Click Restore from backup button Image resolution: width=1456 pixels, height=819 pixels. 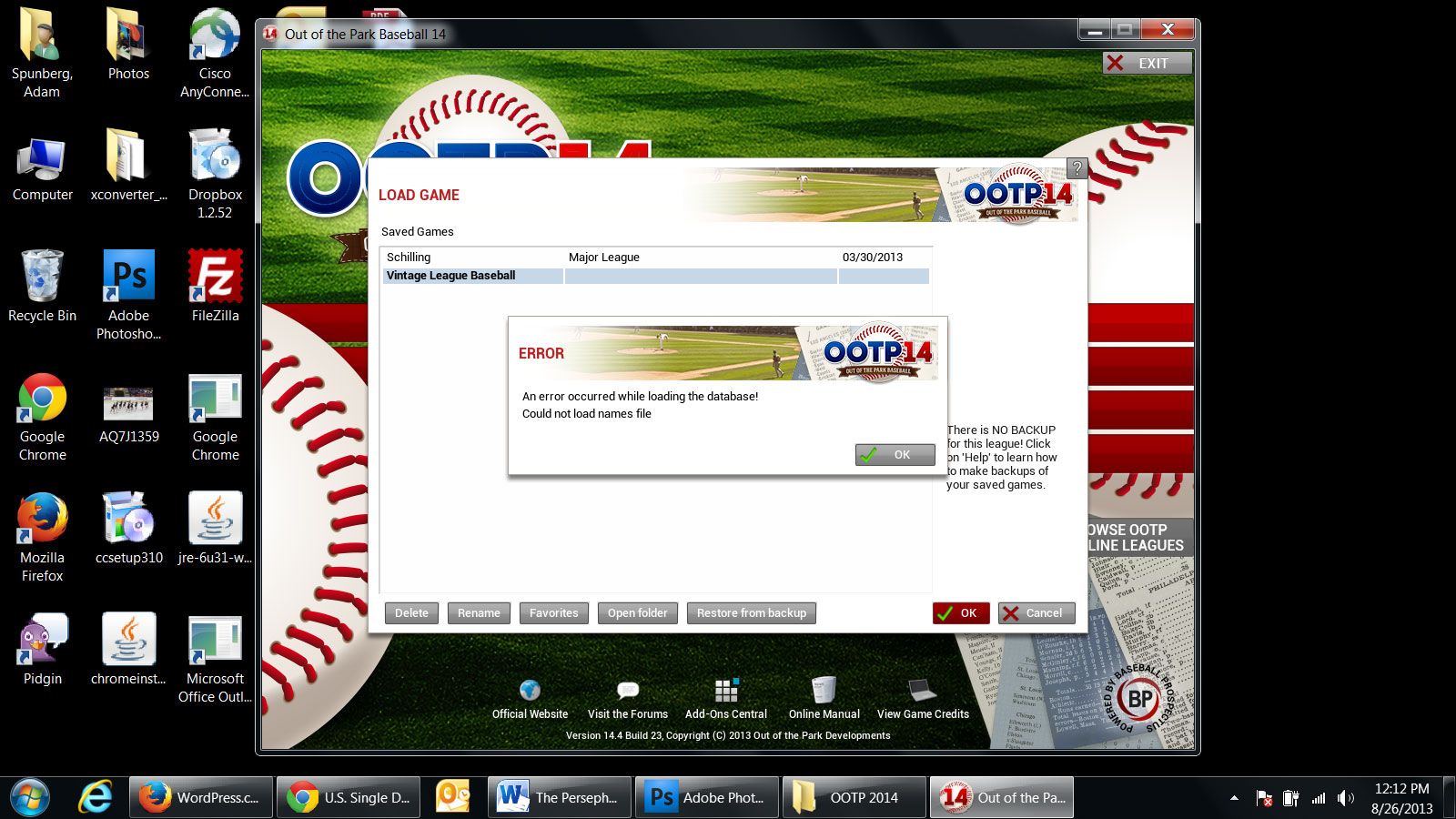tap(751, 613)
